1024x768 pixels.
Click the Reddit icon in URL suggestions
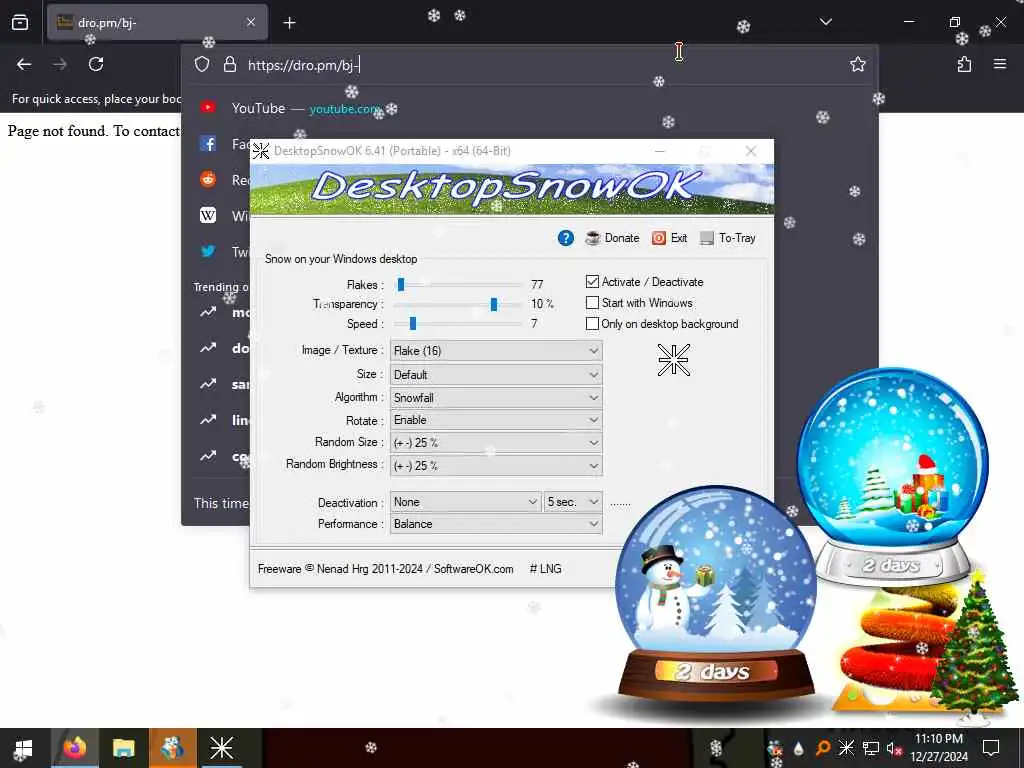208,180
